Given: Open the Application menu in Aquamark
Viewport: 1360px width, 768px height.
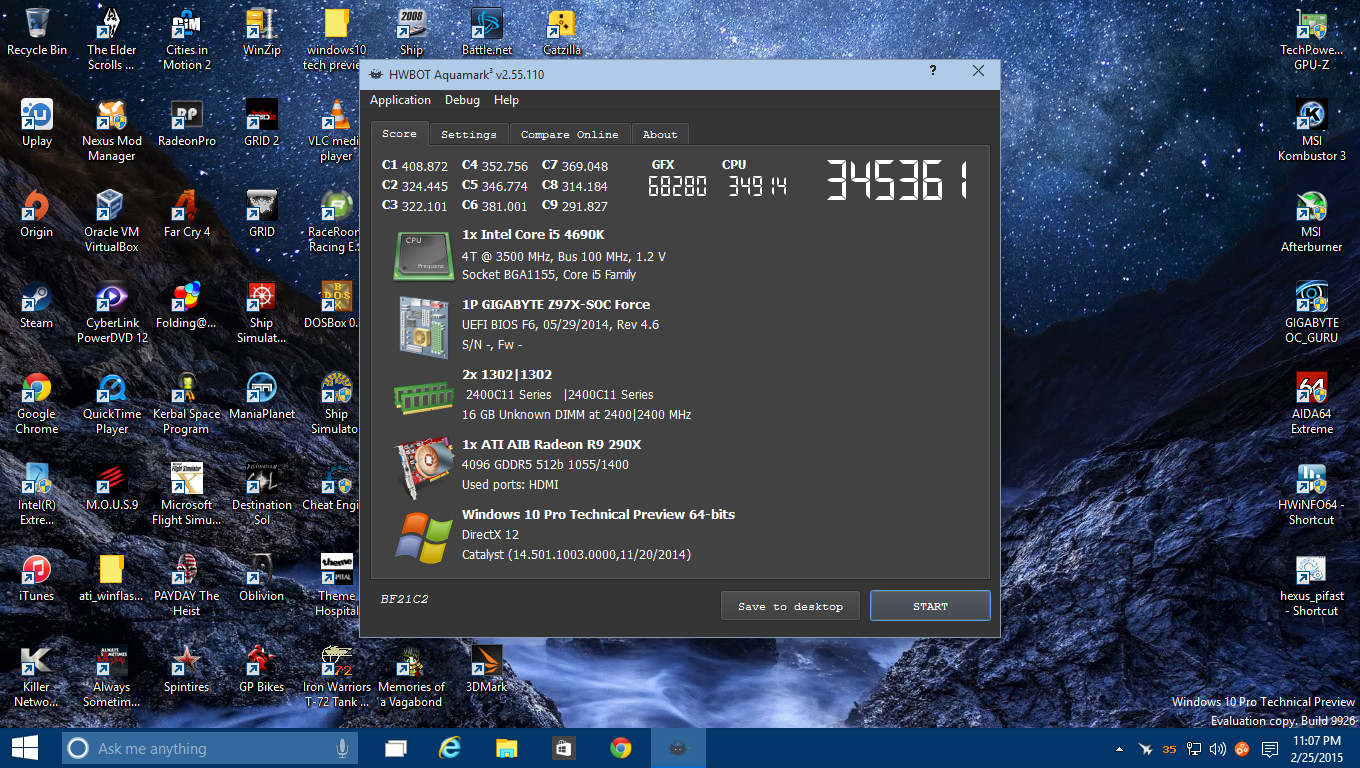Looking at the screenshot, I should [400, 100].
